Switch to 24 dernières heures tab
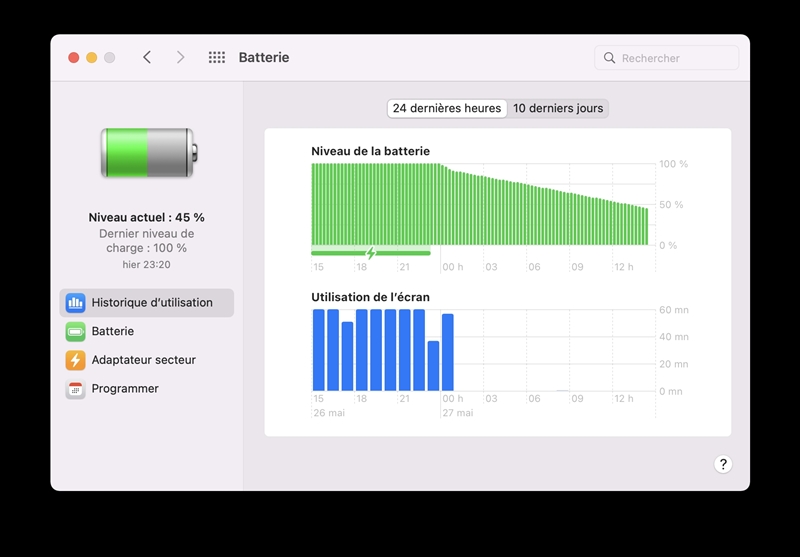Screen dimensions: 800x557 447,108
